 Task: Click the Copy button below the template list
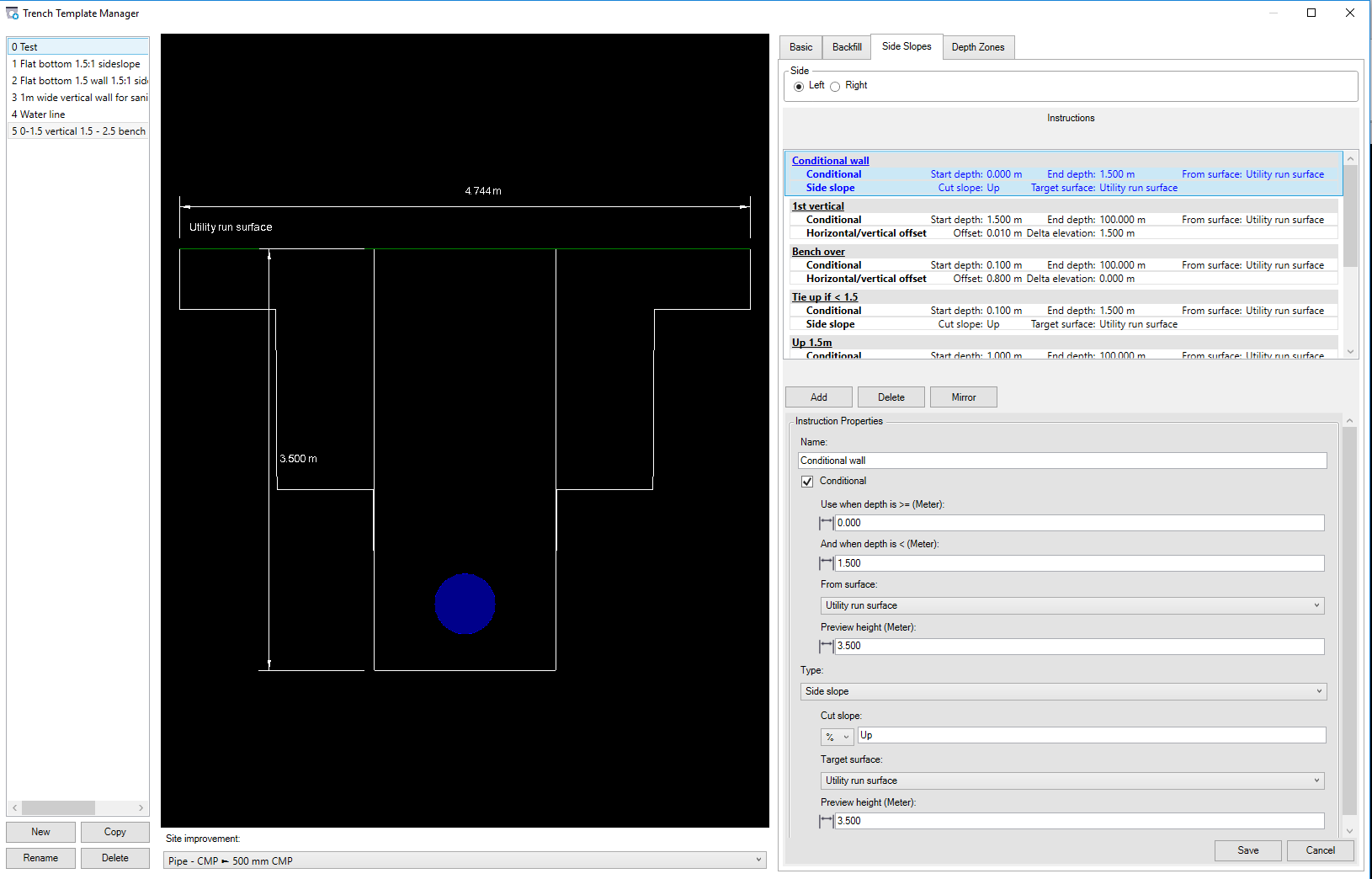(114, 832)
